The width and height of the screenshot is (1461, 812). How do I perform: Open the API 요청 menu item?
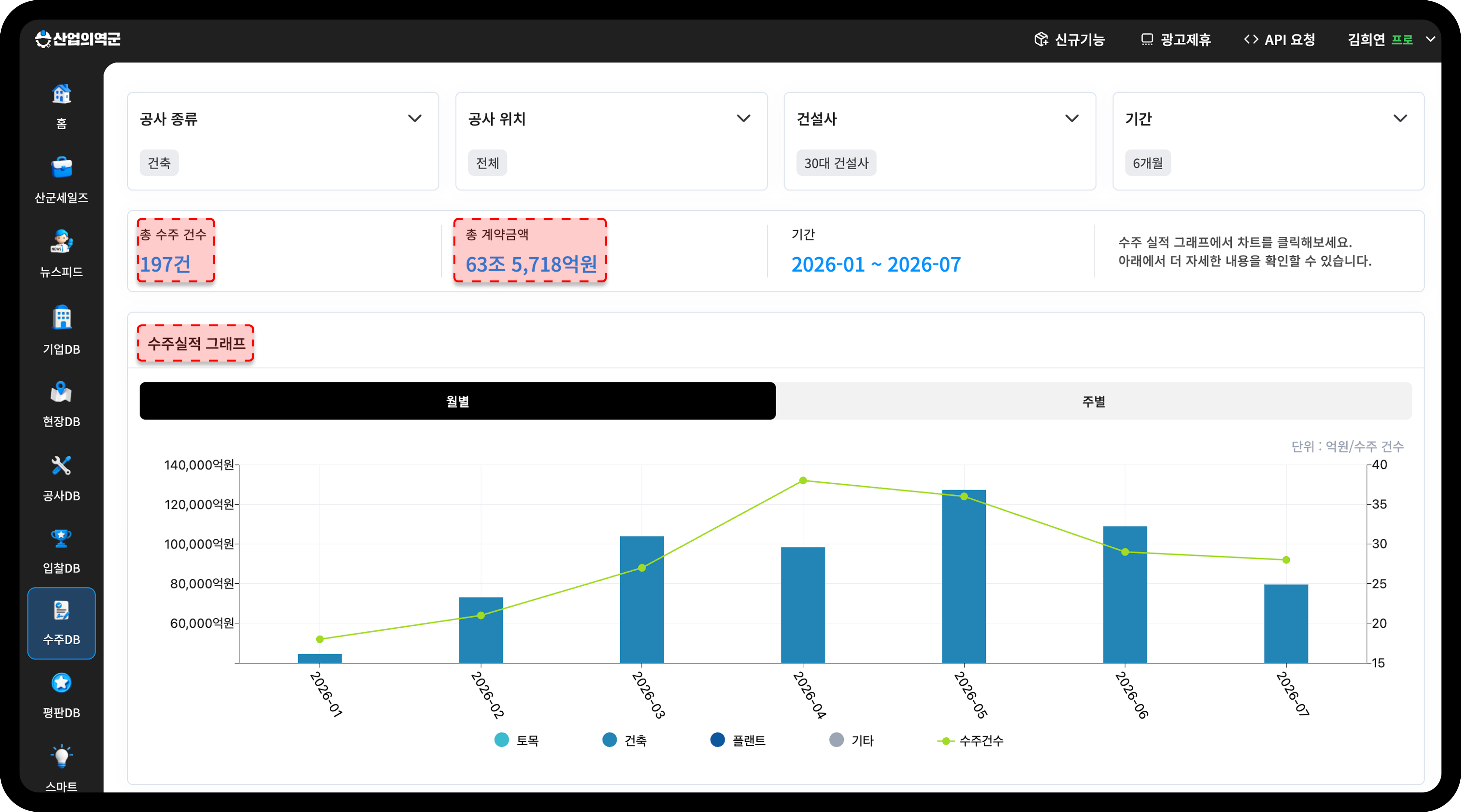(1280, 39)
